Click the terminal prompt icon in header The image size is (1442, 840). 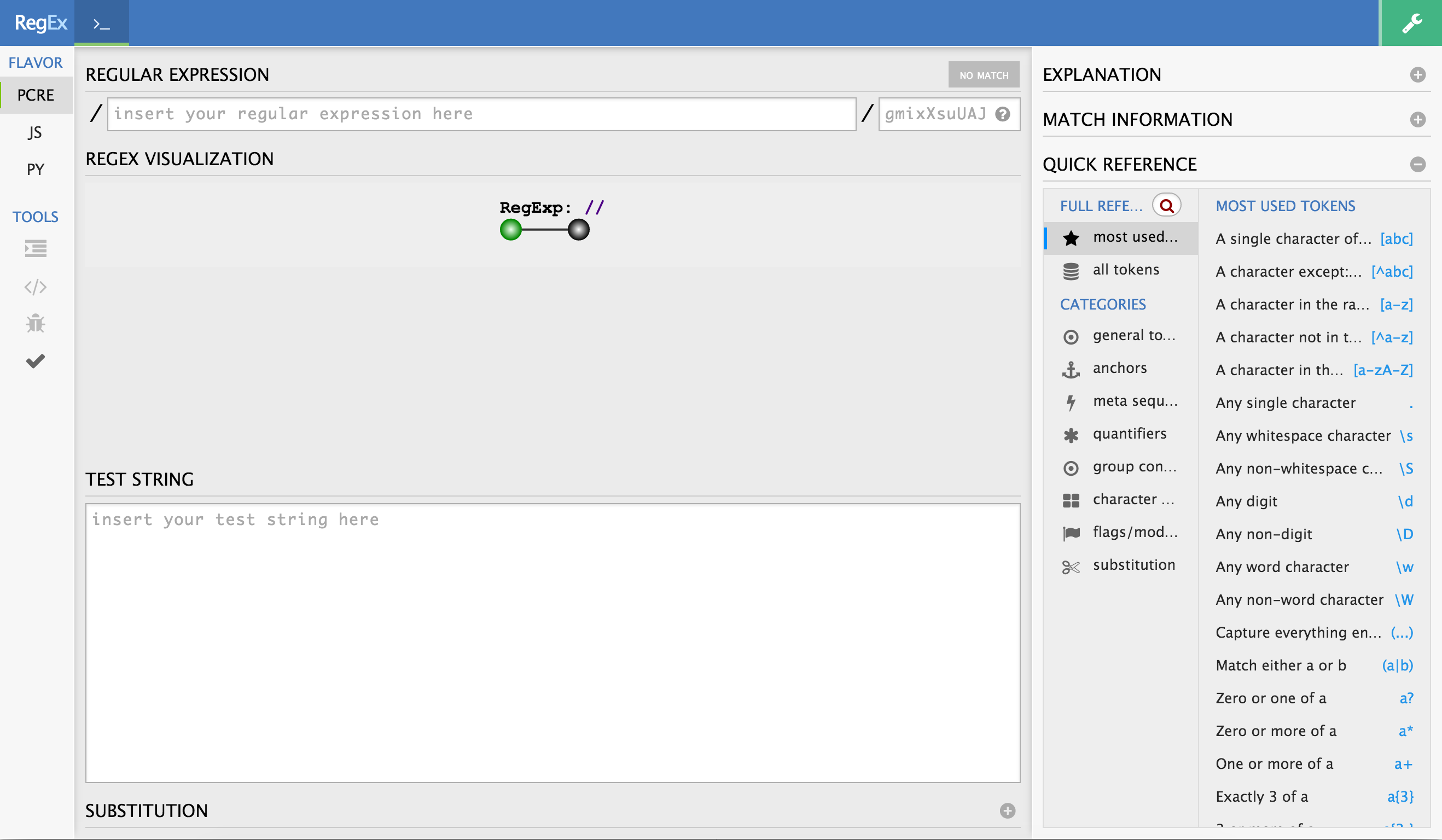101,24
